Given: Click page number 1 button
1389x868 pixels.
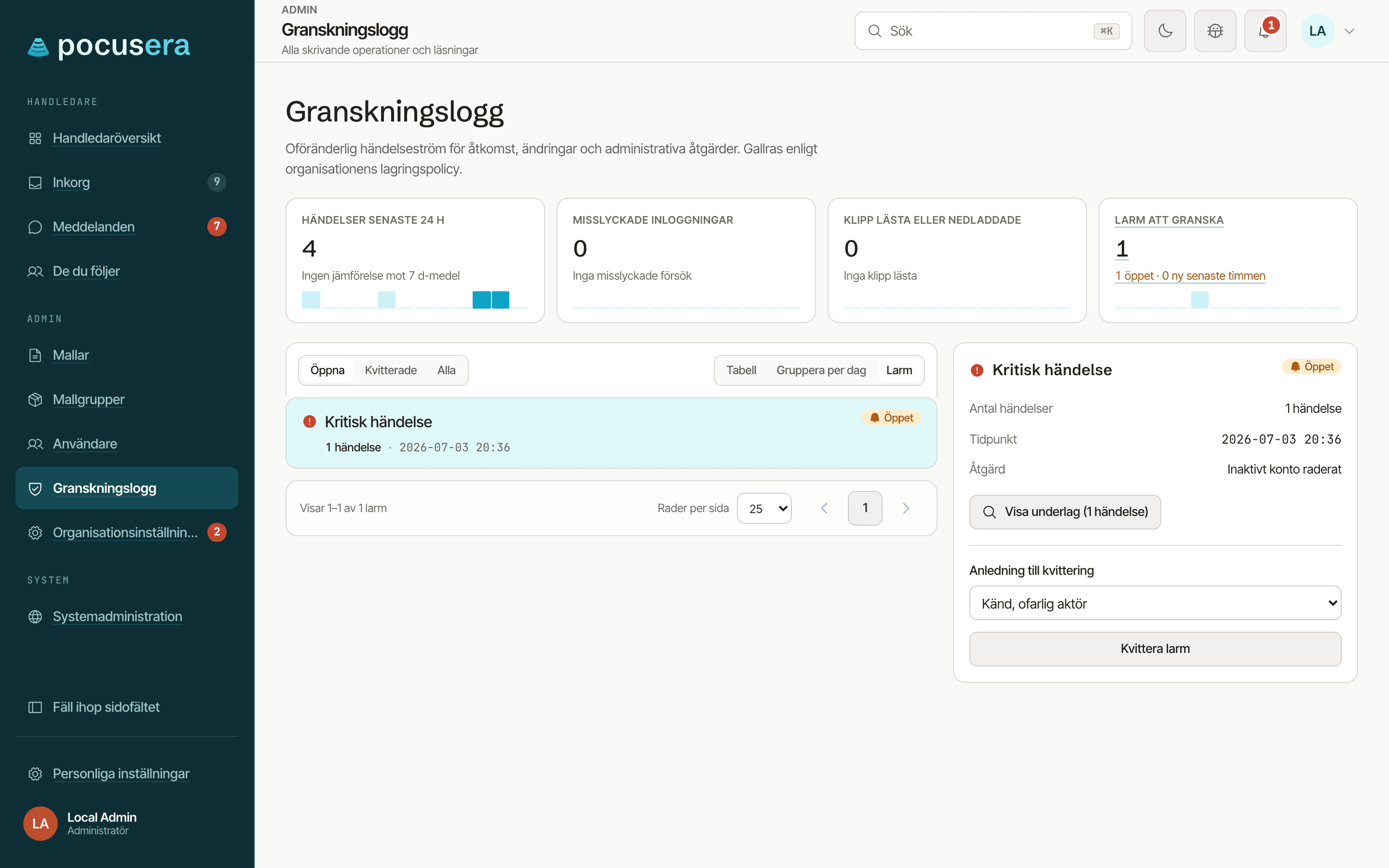Looking at the screenshot, I should [x=865, y=508].
